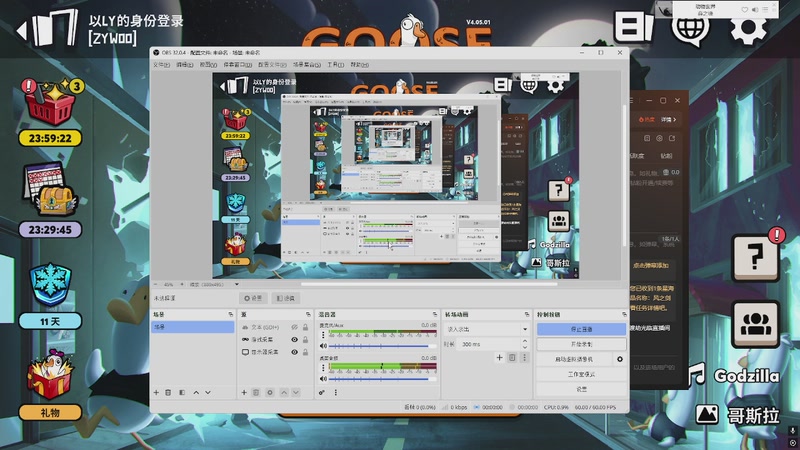Open source properties gear in the 源 panel toolbar

(270, 392)
